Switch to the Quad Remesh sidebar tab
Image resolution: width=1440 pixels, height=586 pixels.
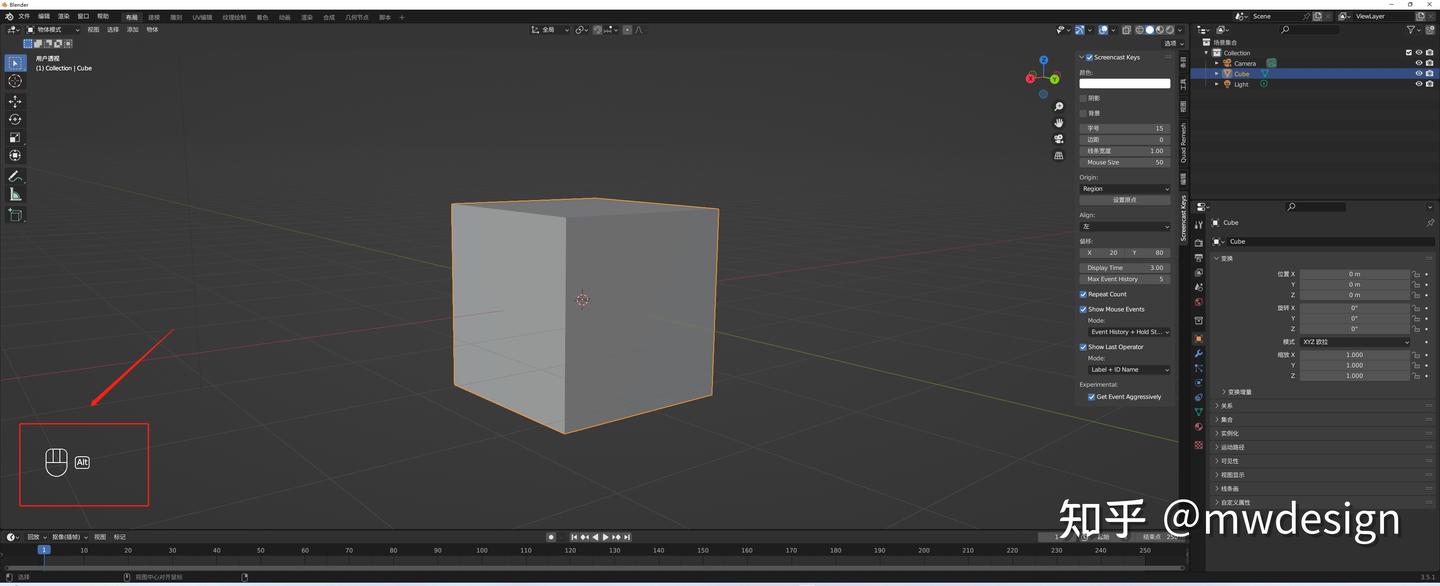click(1185, 140)
